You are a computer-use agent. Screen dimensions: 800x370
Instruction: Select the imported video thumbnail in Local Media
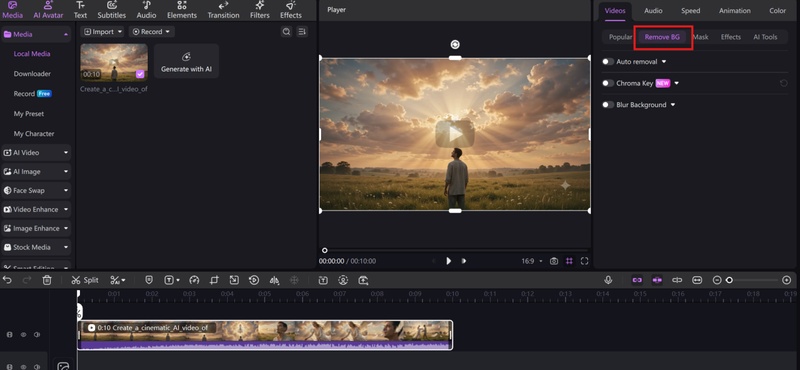(114, 62)
